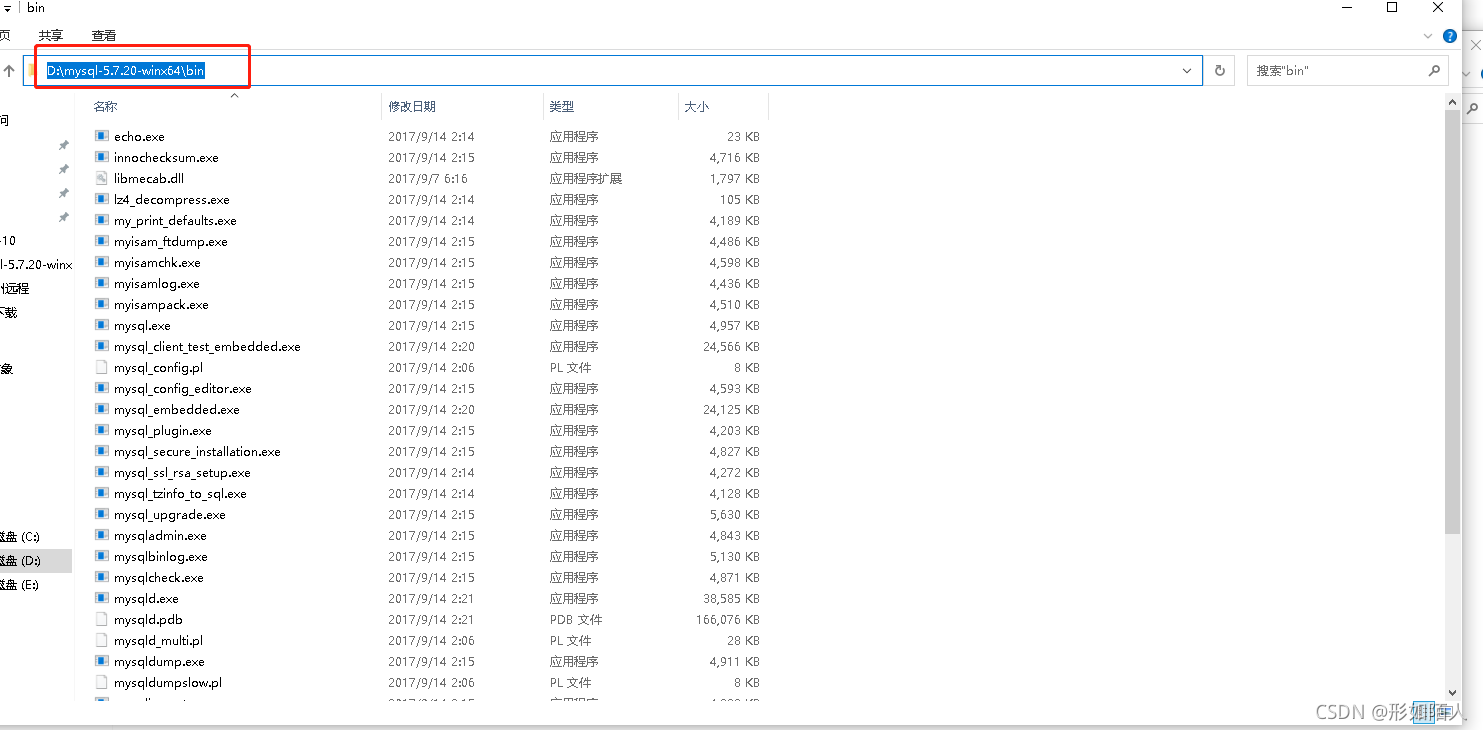The height and width of the screenshot is (730, 1483).
Task: Select mysql_tzinfo_to_sql.exe file name
Action: pyautogui.click(x=180, y=493)
